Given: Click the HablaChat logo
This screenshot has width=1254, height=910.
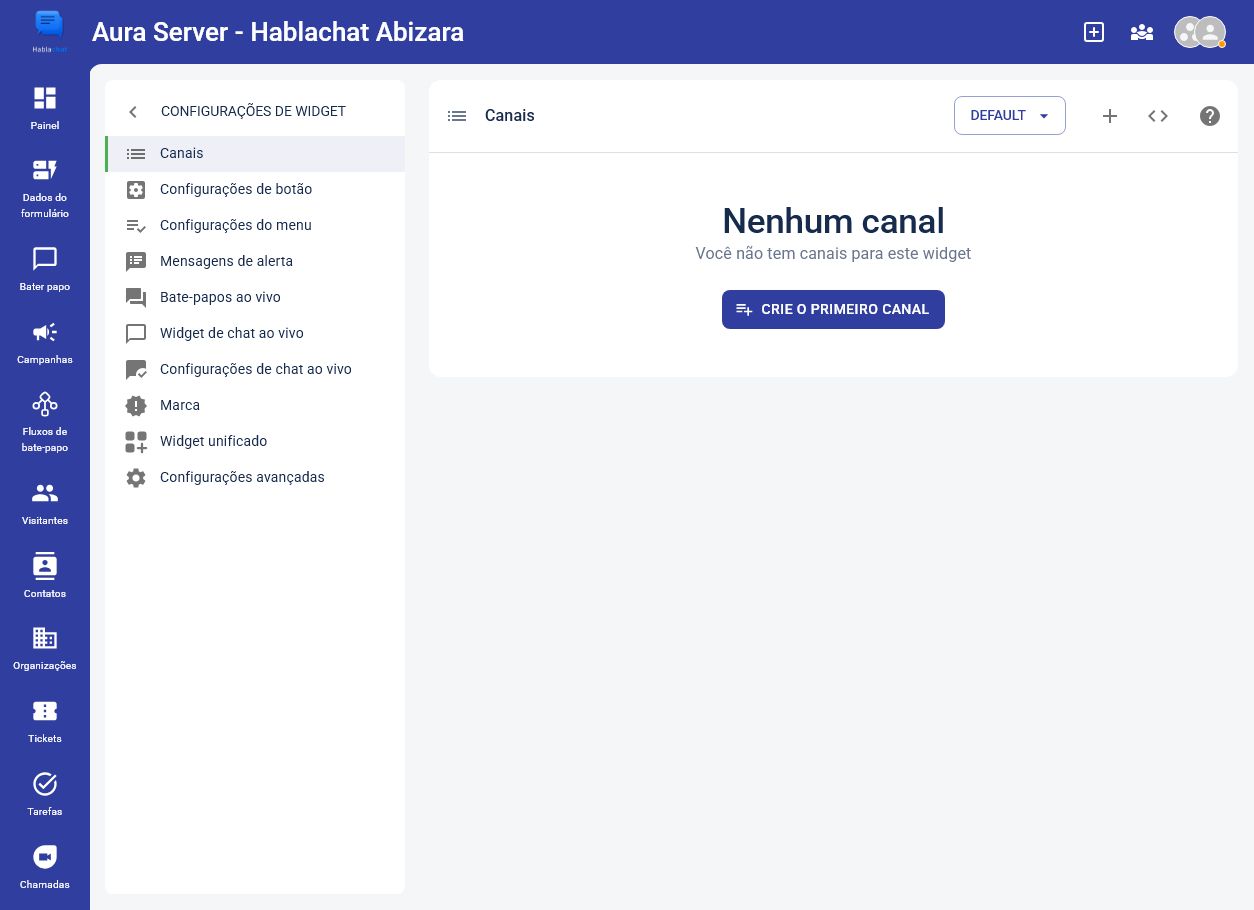Looking at the screenshot, I should pyautogui.click(x=49, y=31).
